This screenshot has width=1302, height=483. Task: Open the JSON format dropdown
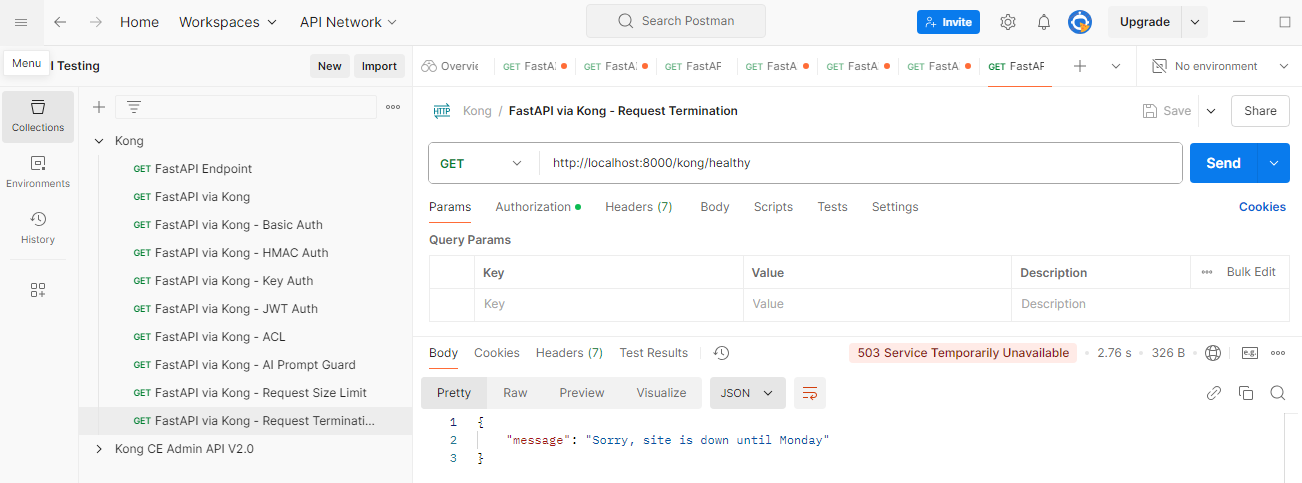click(x=747, y=393)
